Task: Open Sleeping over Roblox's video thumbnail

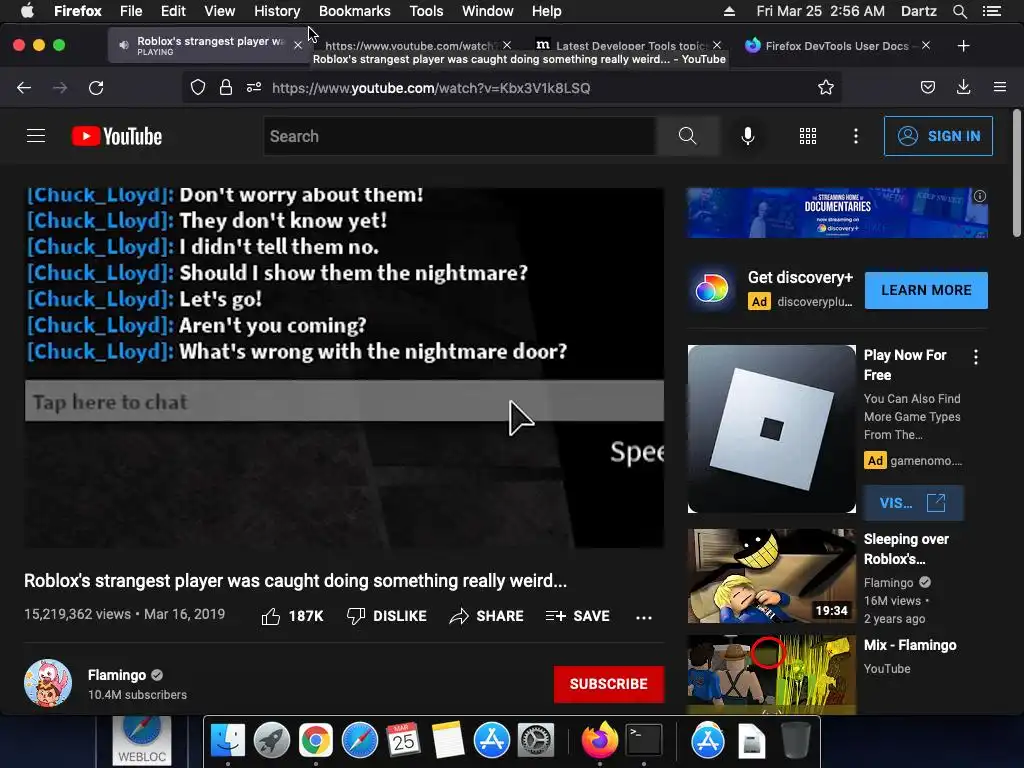Action: click(771, 575)
